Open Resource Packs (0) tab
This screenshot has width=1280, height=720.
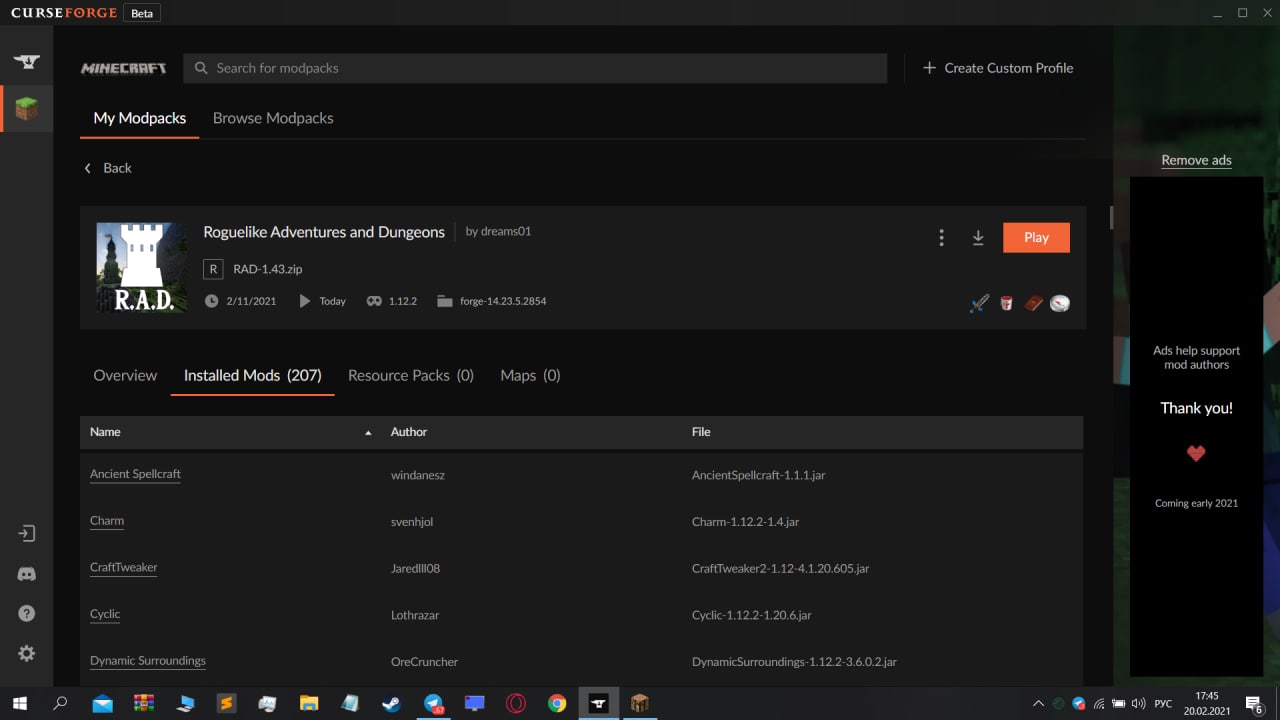coord(411,375)
